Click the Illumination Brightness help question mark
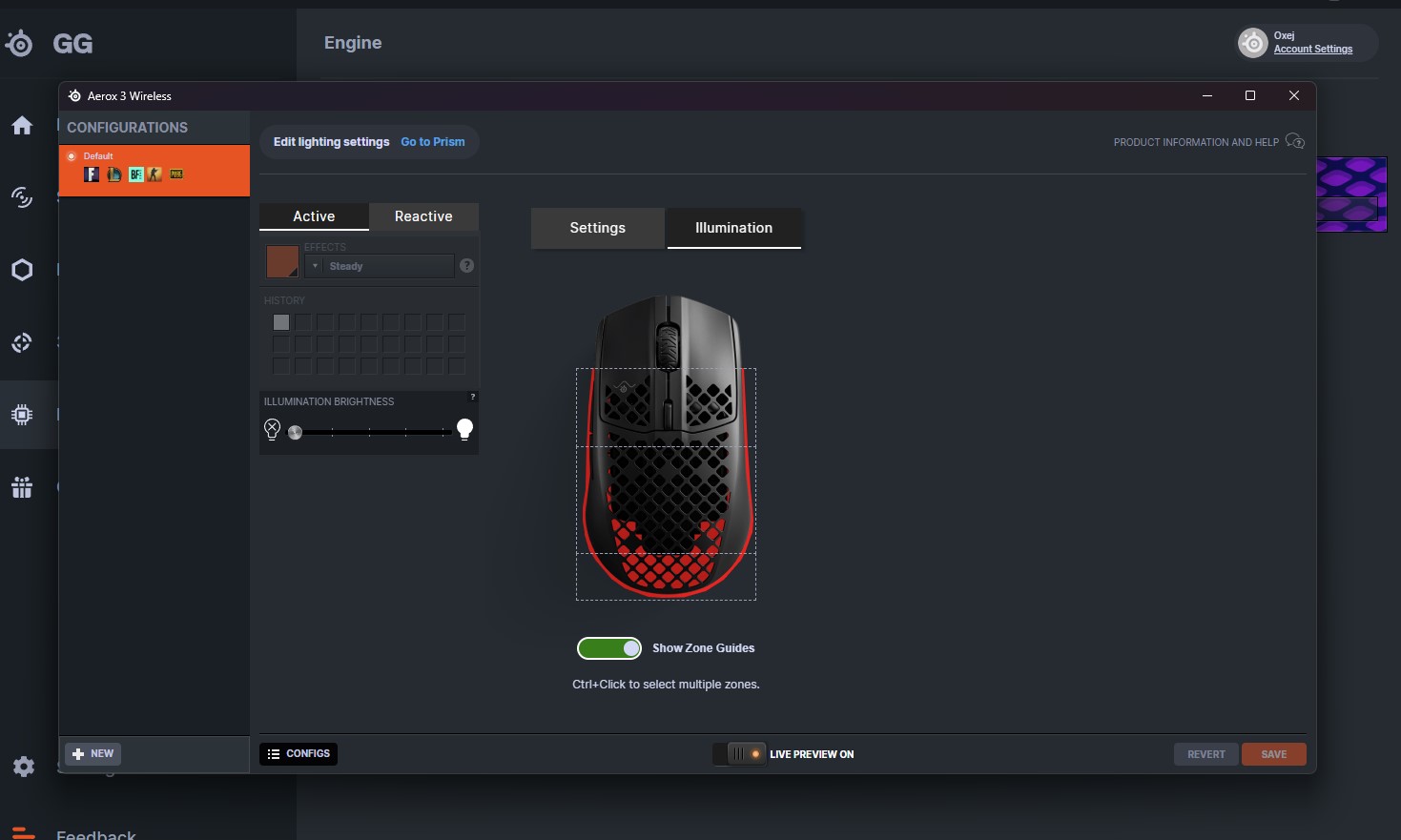Viewport: 1401px width, 840px height. [x=472, y=397]
